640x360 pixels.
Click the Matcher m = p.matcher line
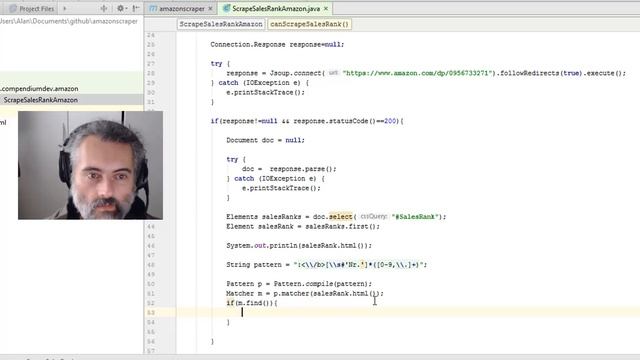pyautogui.click(x=305, y=293)
